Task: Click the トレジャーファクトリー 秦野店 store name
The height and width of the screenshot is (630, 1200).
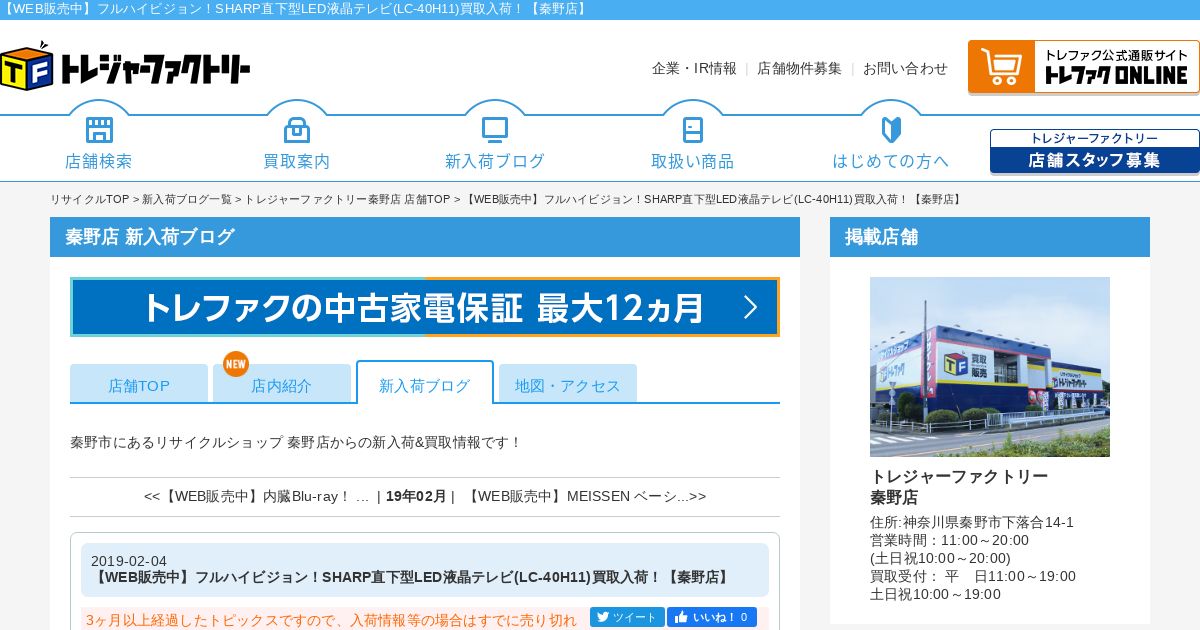Action: (959, 486)
